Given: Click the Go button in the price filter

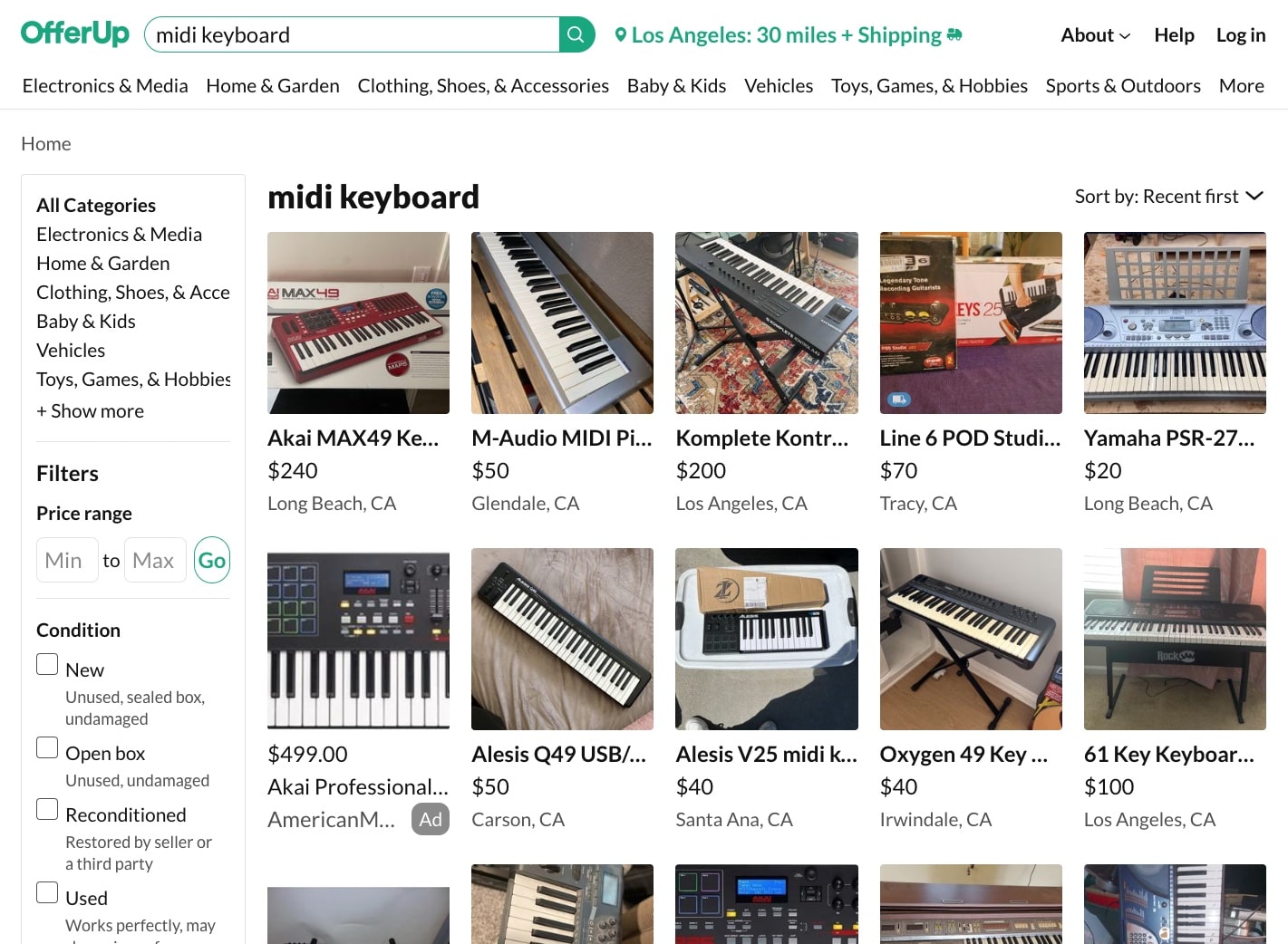Looking at the screenshot, I should tap(212, 560).
